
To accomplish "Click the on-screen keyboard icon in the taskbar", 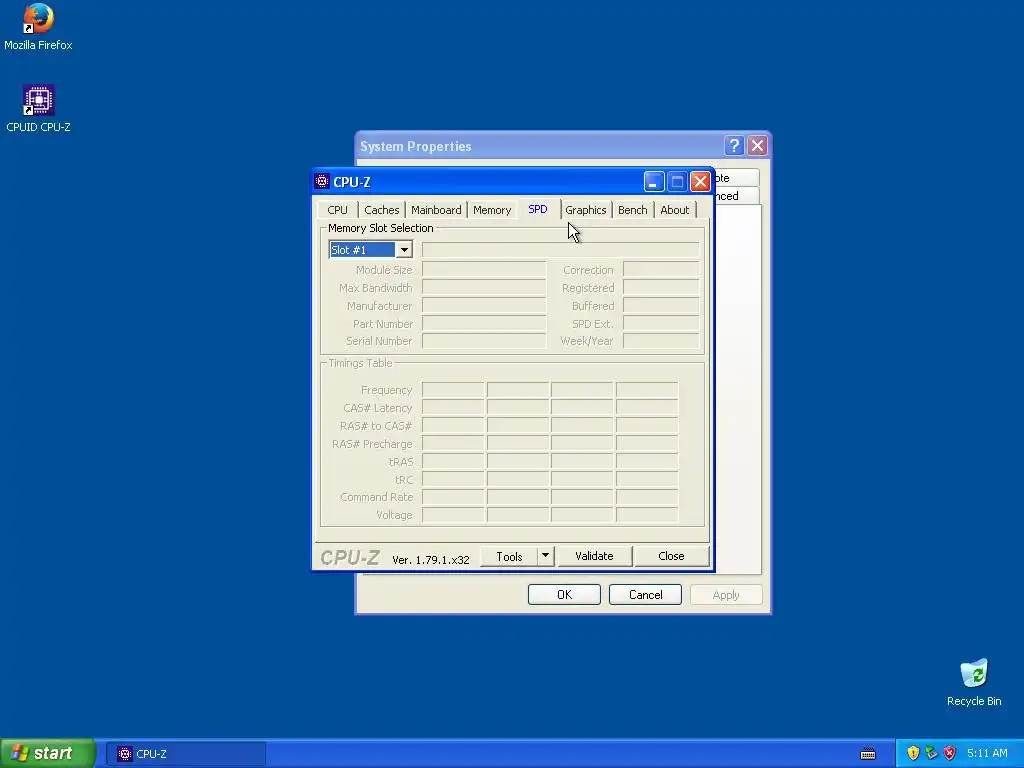I will (868, 754).
